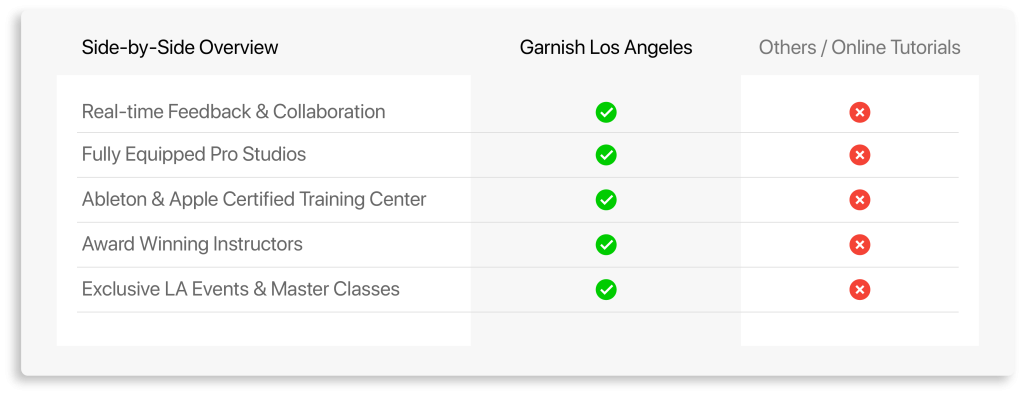The width and height of the screenshot is (1024, 397).
Task: Click the Side-by-Side Overview heading
Action: click(x=180, y=48)
